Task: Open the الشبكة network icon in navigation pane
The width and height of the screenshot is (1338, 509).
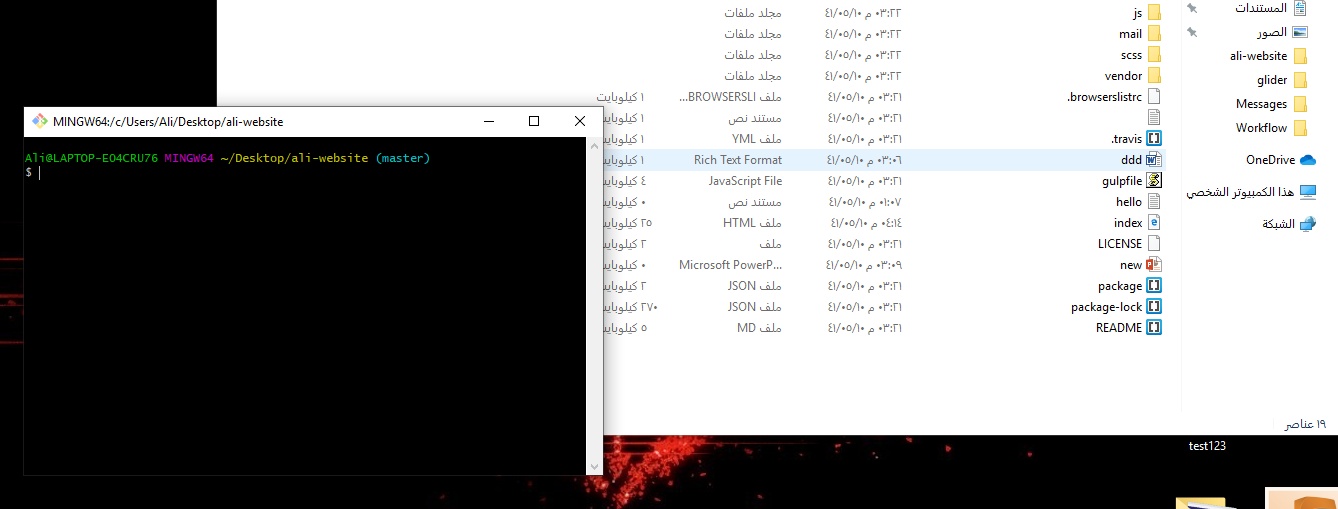Action: point(1307,224)
